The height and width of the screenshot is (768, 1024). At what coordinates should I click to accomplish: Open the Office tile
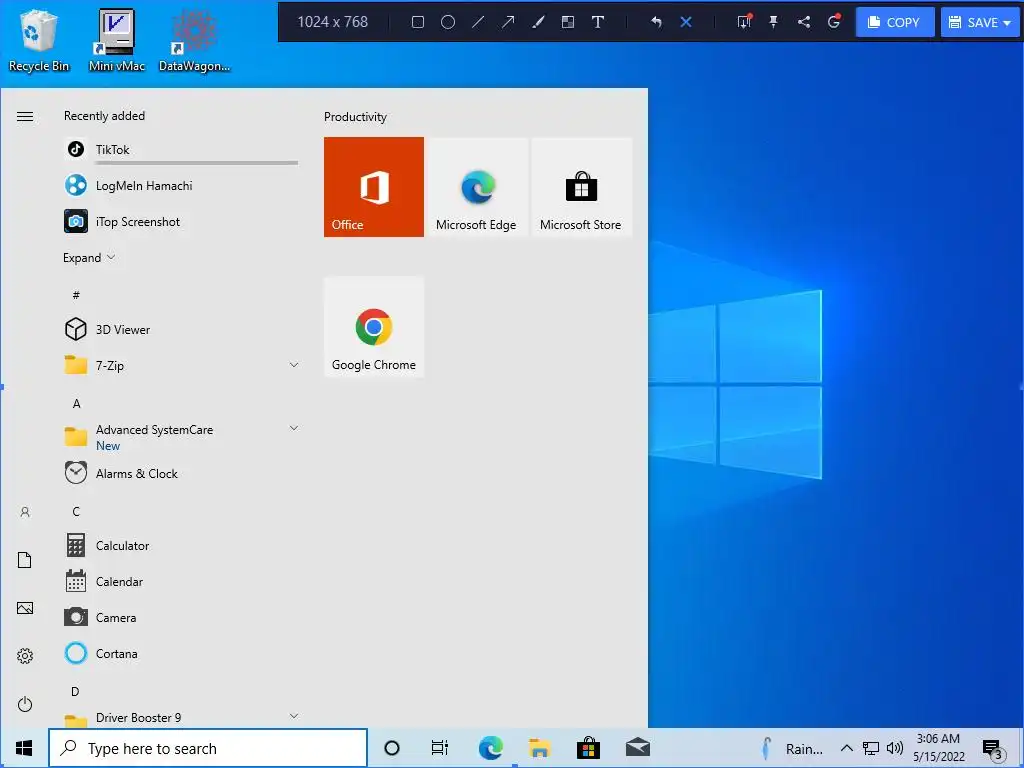(374, 187)
